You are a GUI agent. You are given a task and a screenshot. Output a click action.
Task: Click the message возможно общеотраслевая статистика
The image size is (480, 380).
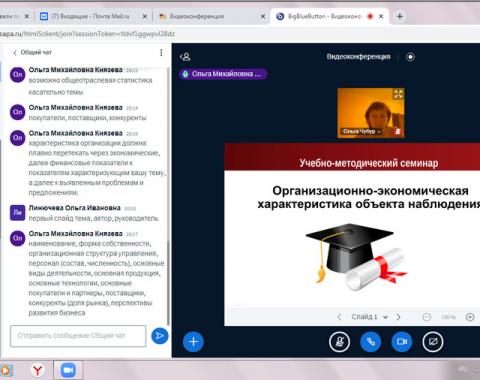click(x=90, y=86)
